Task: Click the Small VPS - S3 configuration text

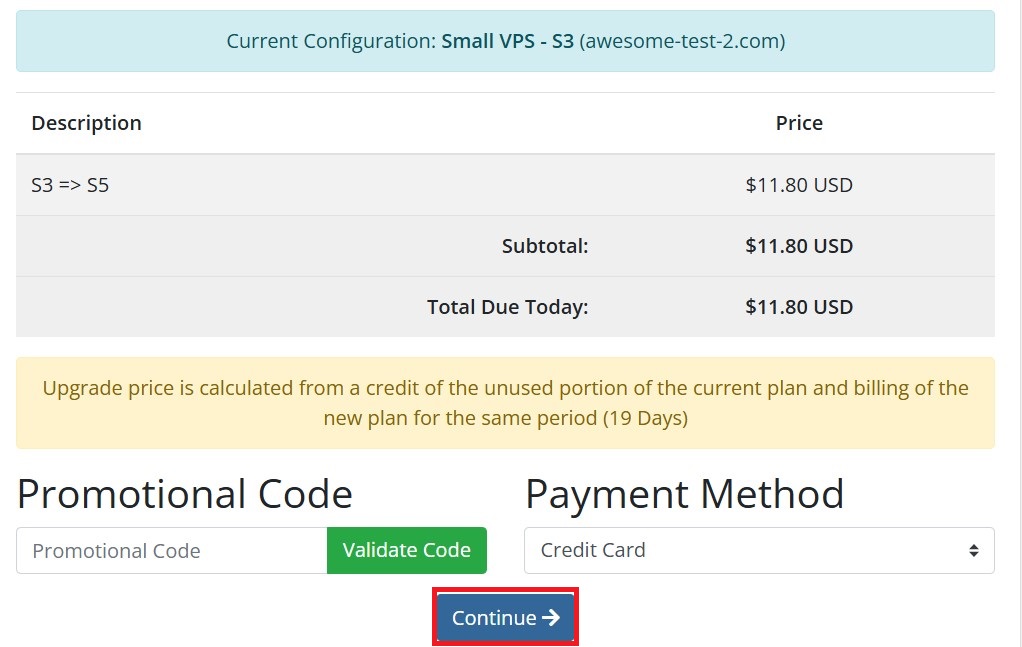Action: click(507, 41)
